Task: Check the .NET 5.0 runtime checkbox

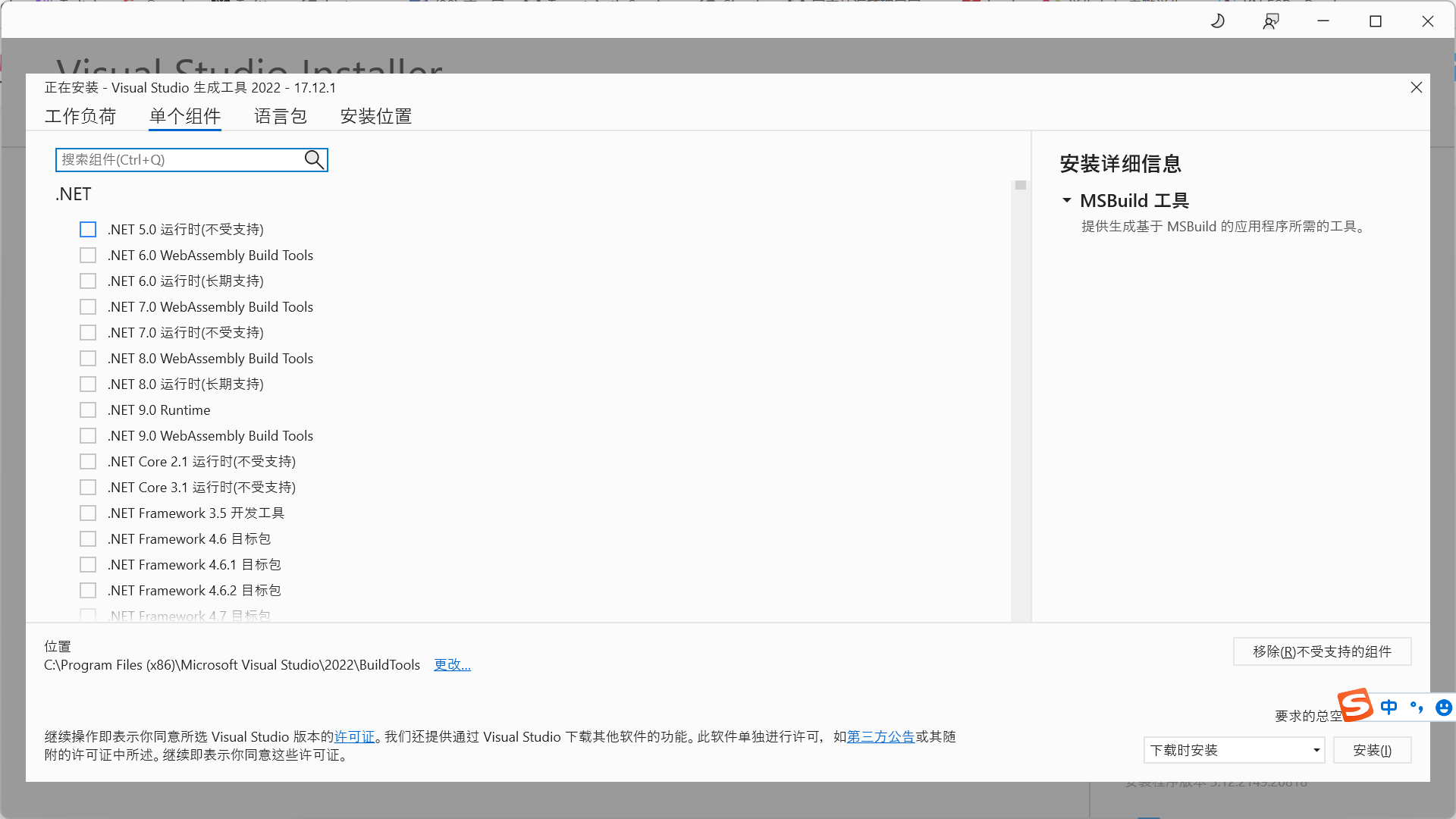Action: pyautogui.click(x=88, y=229)
